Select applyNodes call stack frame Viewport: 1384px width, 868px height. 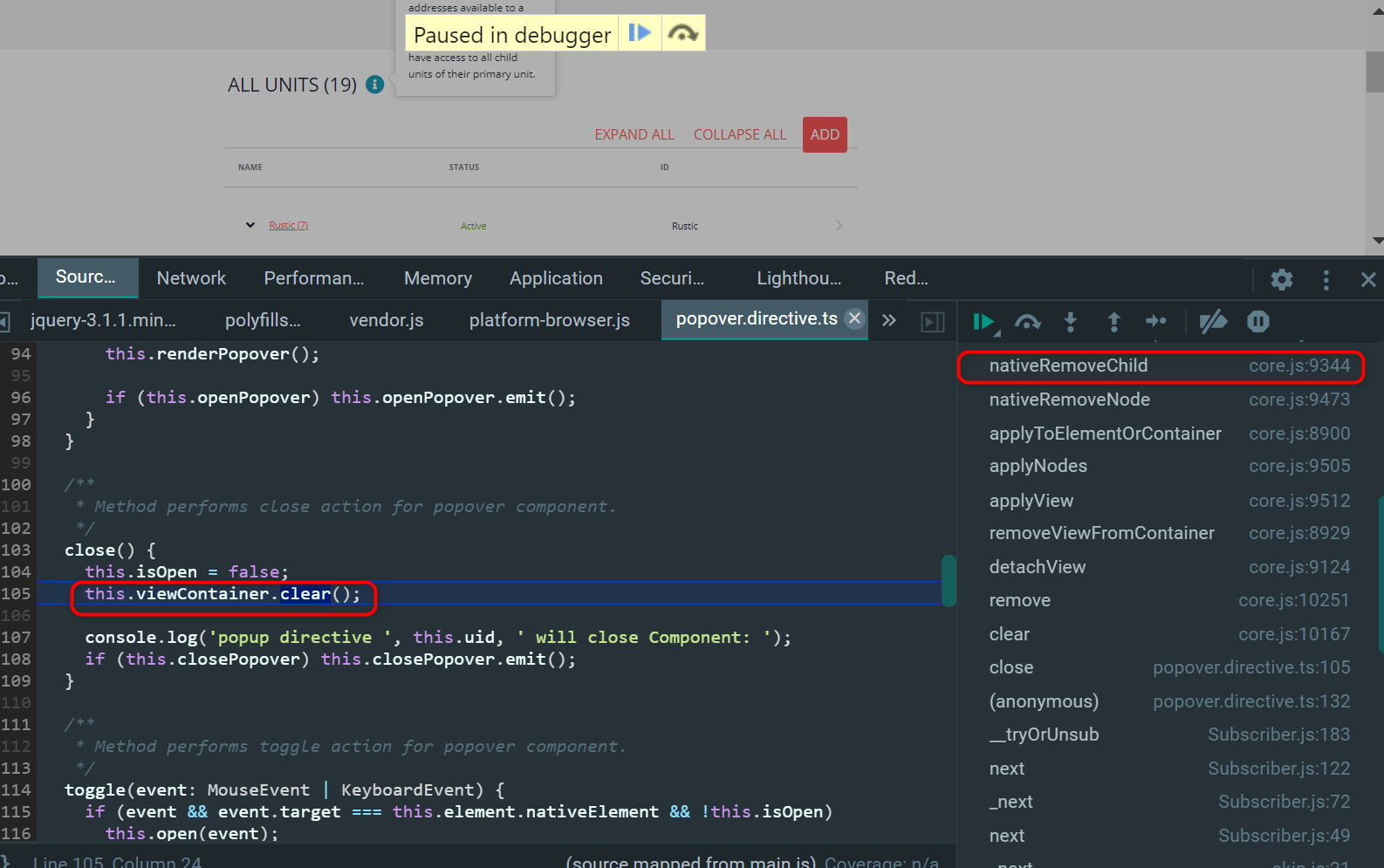1168,466
